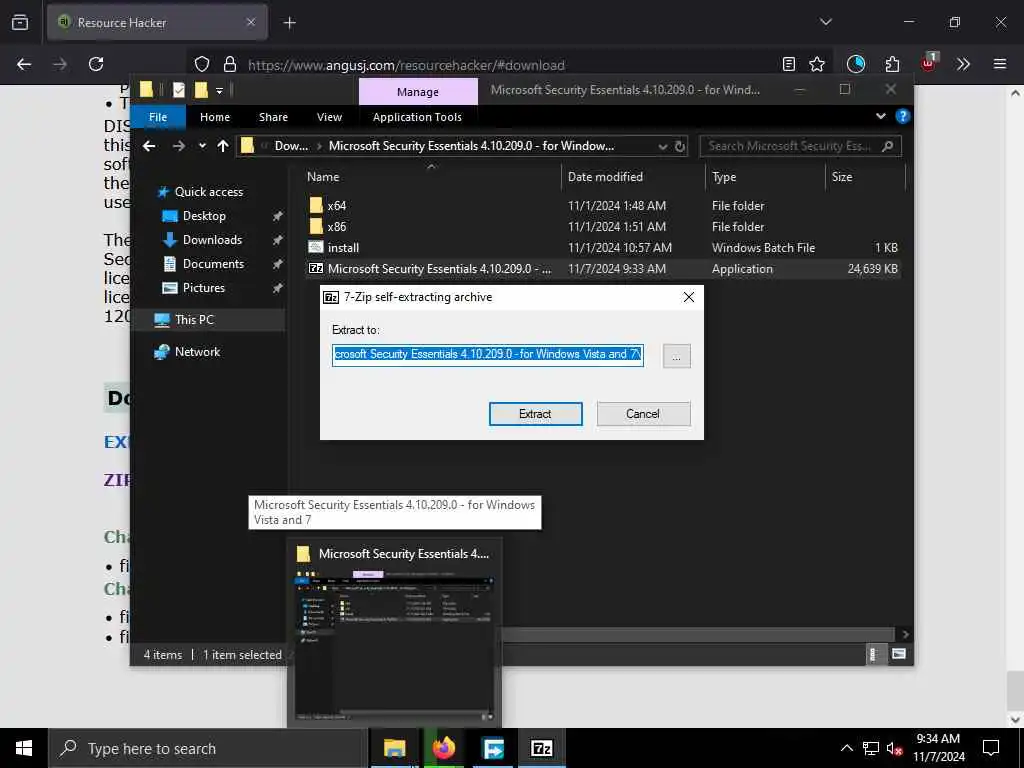
Task: Sort by Name column header
Action: tap(431, 177)
